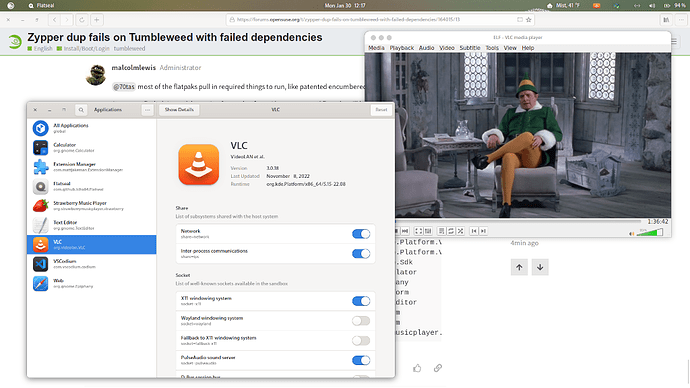Copy post link with chain icon
690x388 pixels.
tap(437, 368)
